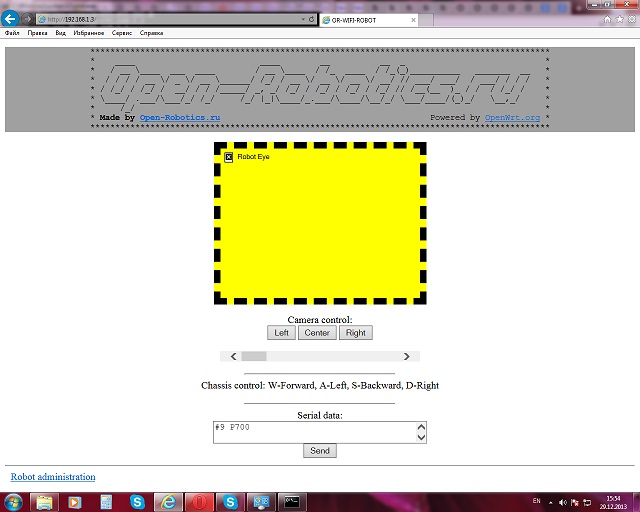Click the Serial data text box
Screen dimensions: 640x512
click(x=314, y=432)
